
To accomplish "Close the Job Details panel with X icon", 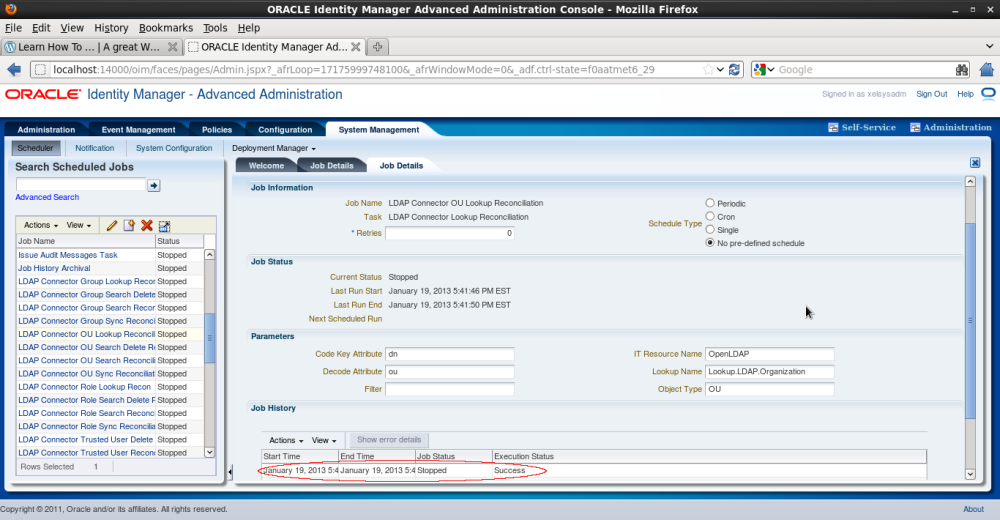I will point(975,163).
